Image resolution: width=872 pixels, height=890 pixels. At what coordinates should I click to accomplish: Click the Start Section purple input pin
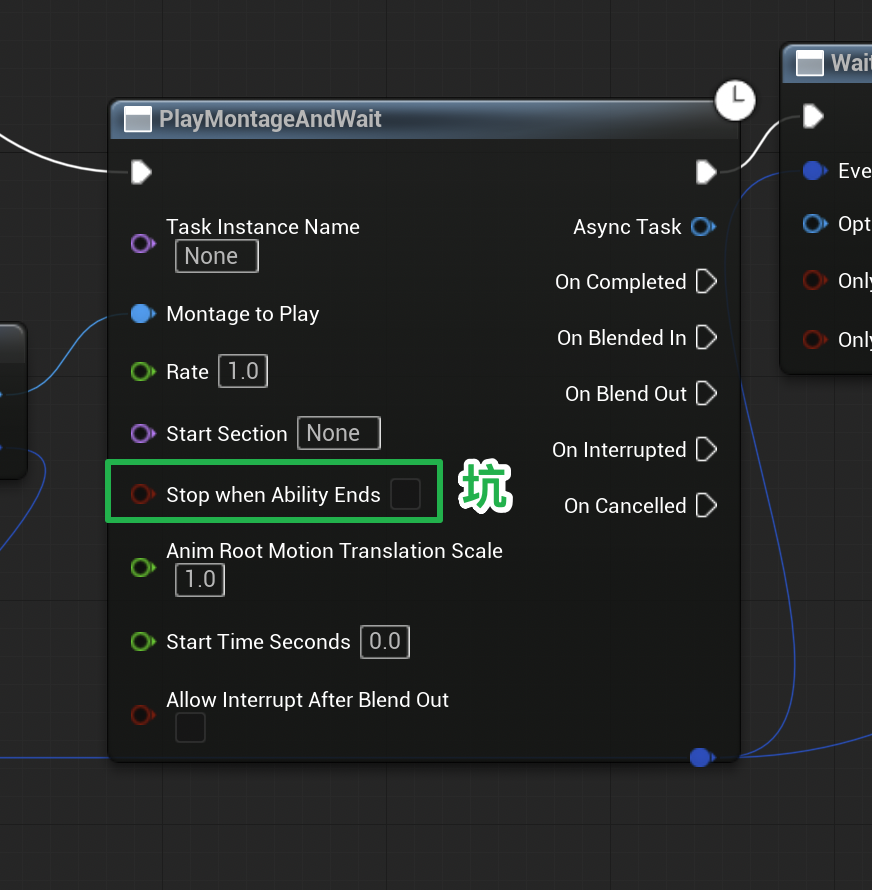[x=142, y=434]
